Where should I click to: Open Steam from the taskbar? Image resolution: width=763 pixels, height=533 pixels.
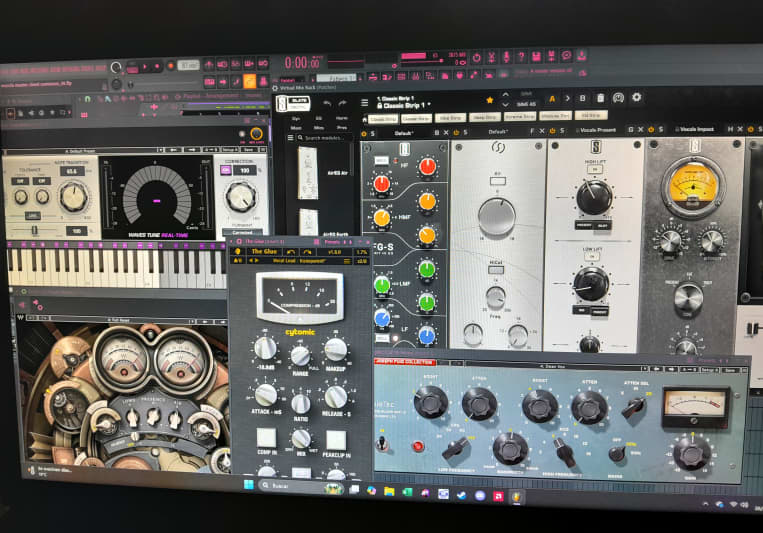(461, 495)
